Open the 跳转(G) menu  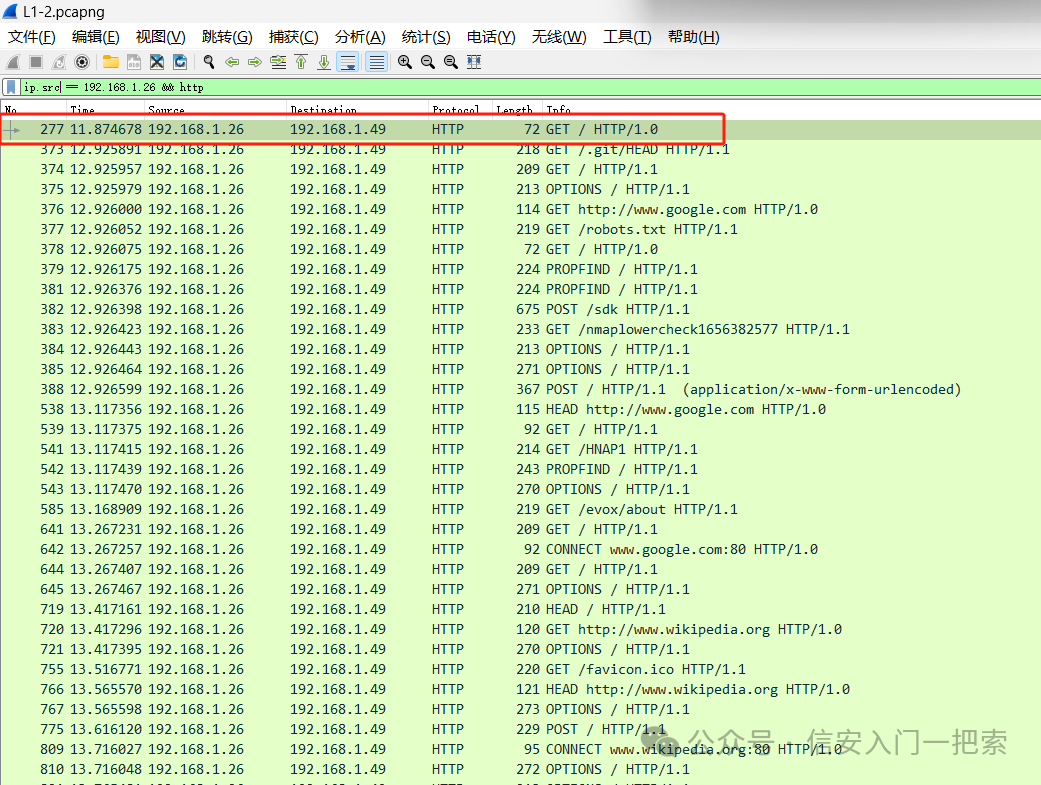pos(227,37)
